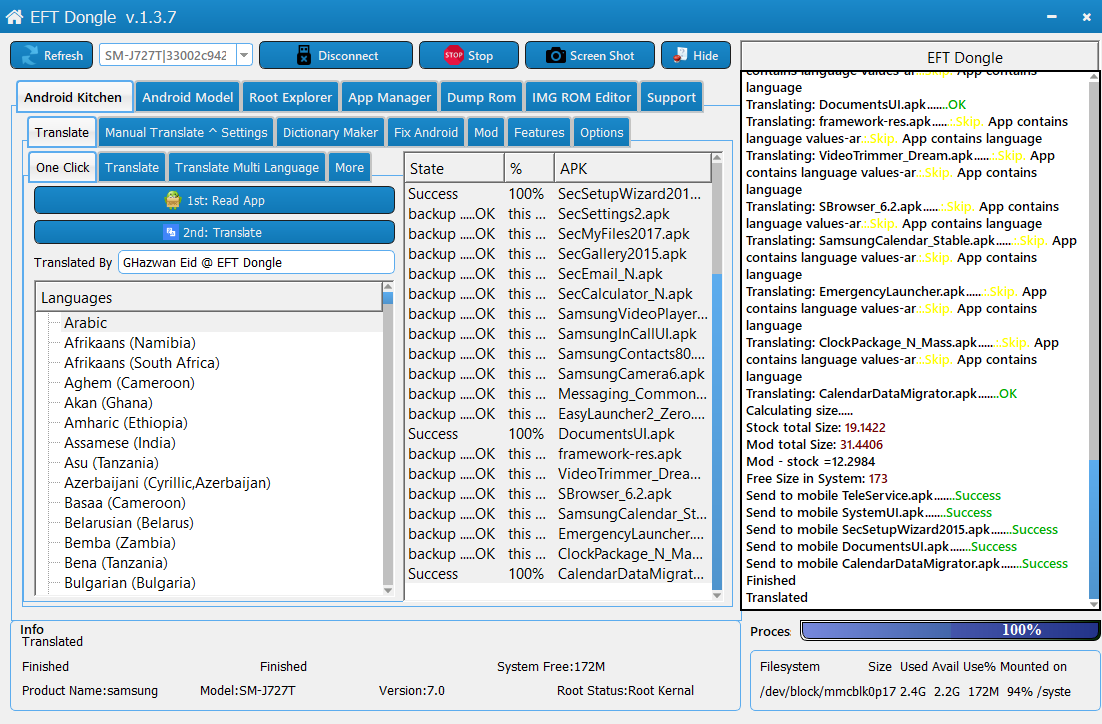Click the Translated By input field
The height and width of the screenshot is (724, 1102).
coord(257,262)
